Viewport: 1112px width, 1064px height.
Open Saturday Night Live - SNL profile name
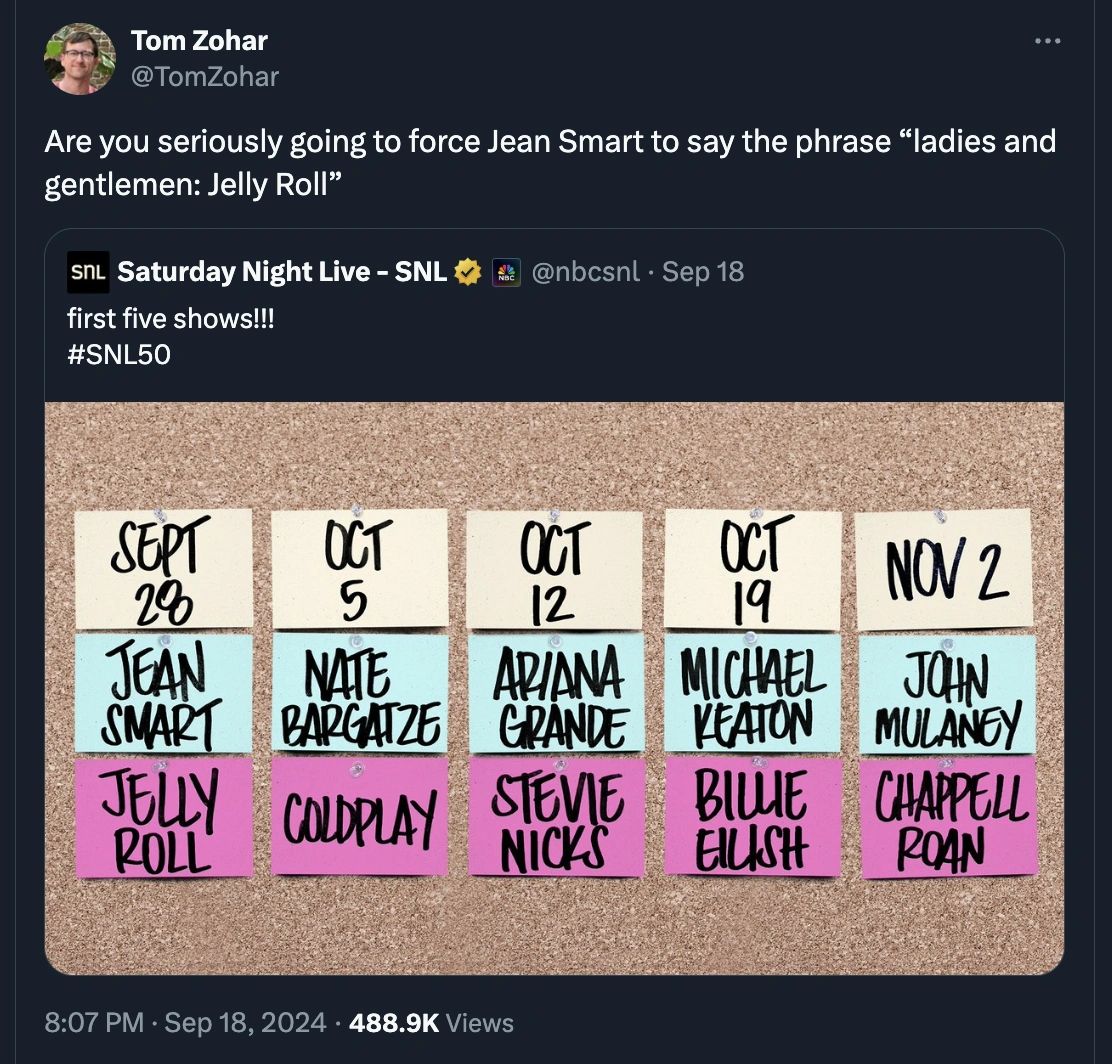point(281,272)
